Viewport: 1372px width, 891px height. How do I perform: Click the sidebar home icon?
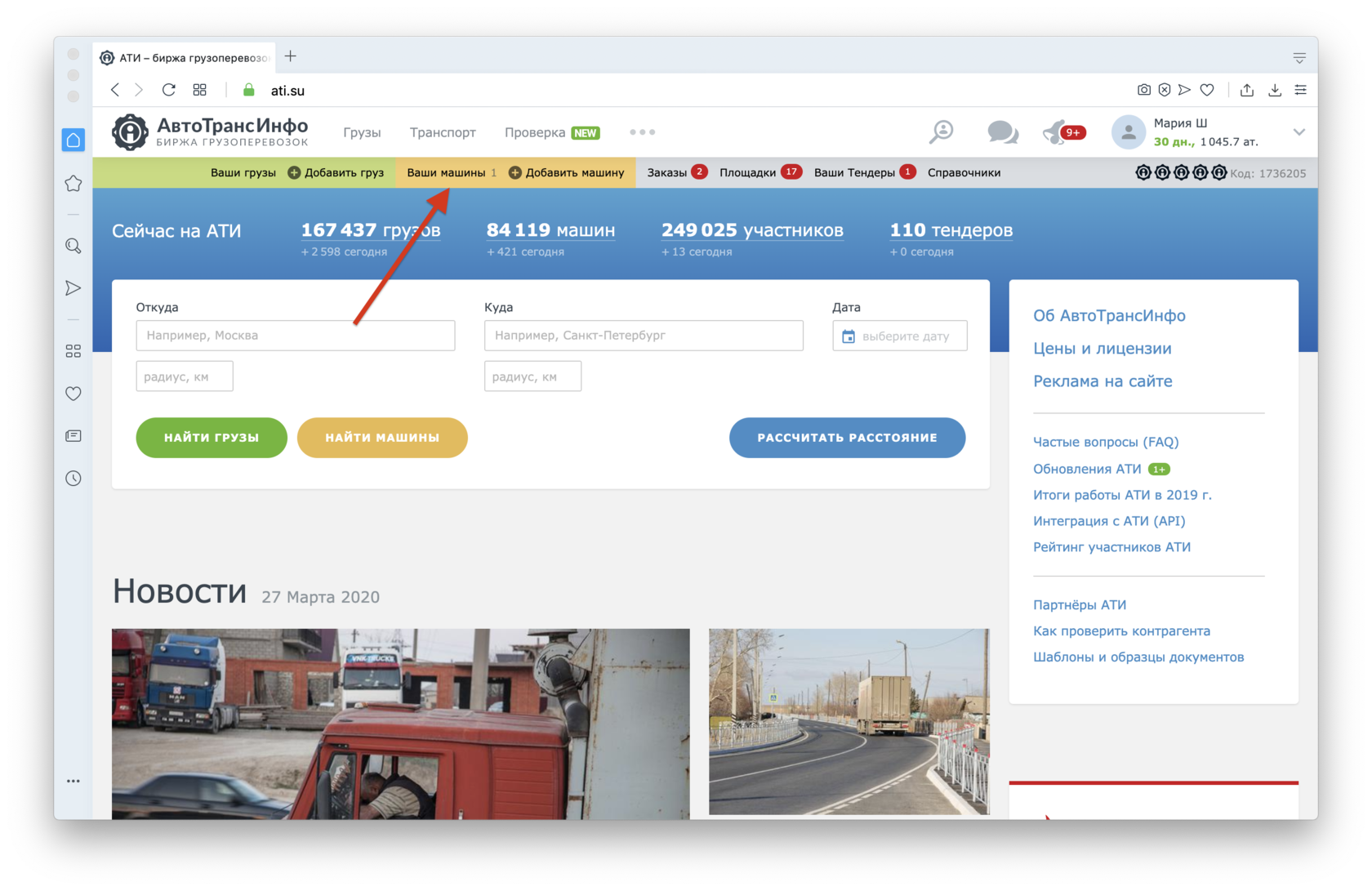(x=73, y=140)
